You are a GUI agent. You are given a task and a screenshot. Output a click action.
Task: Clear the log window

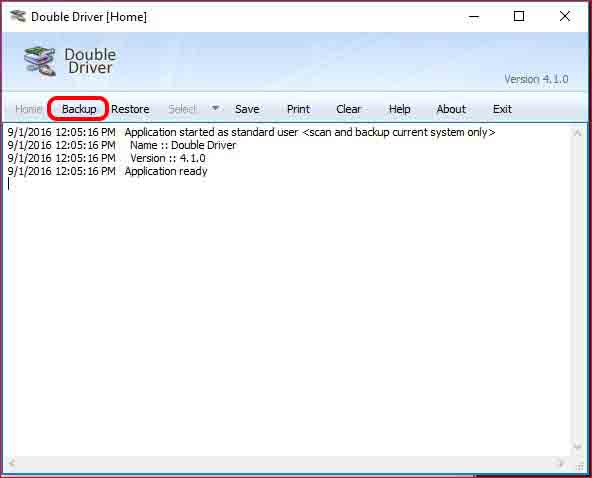click(348, 109)
